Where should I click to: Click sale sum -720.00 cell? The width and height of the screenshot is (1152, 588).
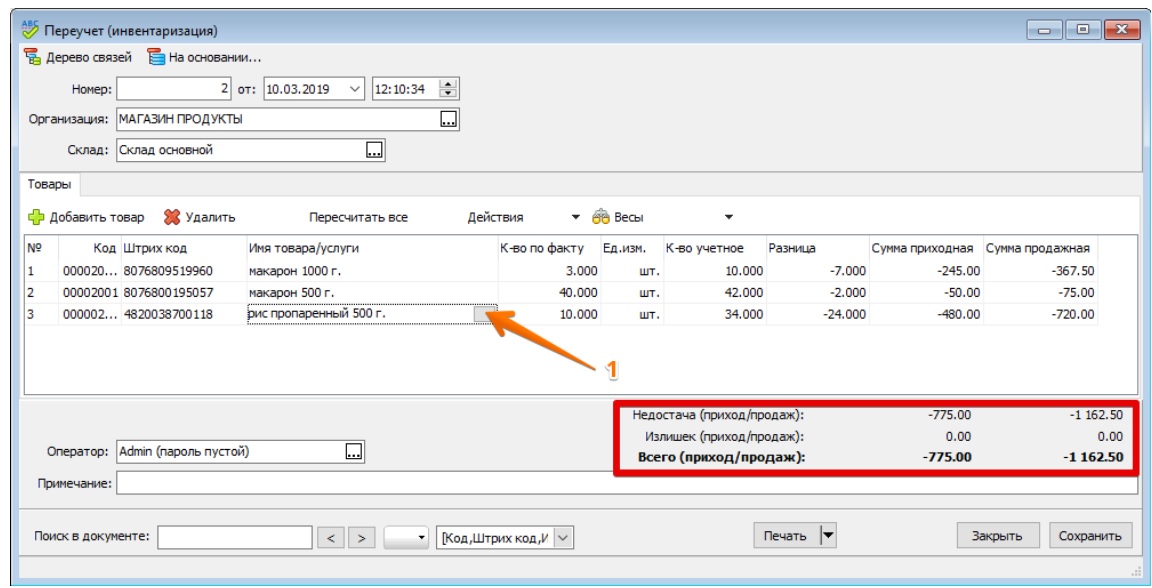pos(1040,315)
